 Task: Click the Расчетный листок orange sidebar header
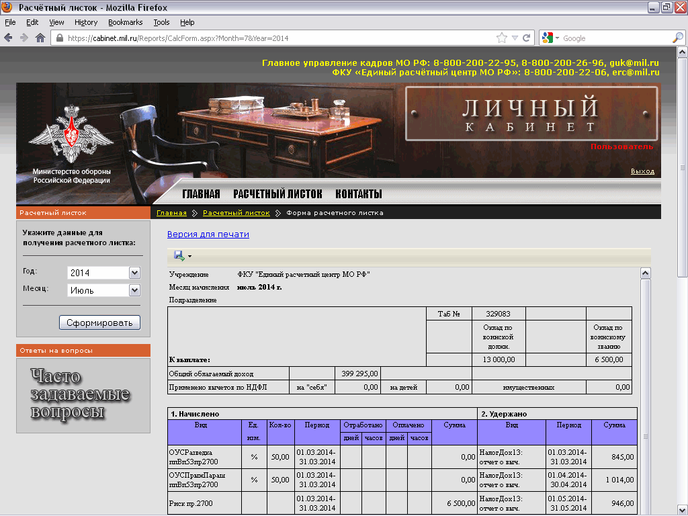click(83, 212)
